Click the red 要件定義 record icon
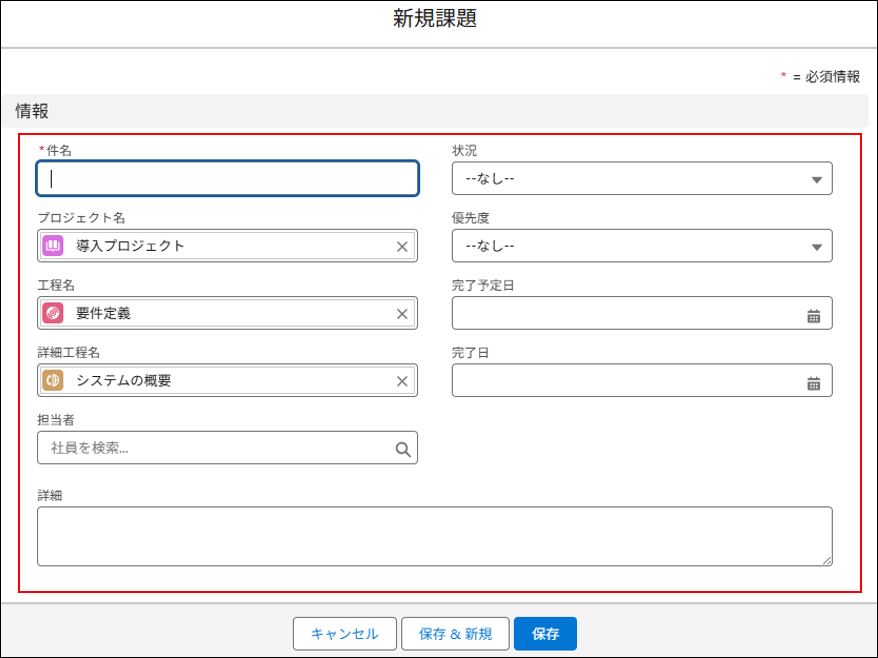The image size is (878, 658). [53, 314]
